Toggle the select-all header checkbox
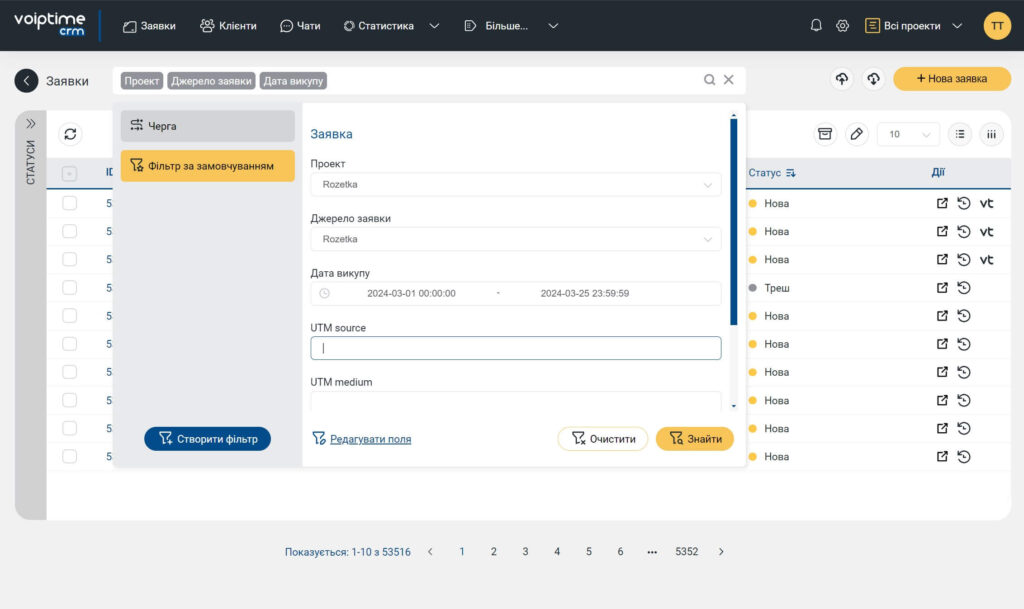The image size is (1024, 609). tap(69, 173)
